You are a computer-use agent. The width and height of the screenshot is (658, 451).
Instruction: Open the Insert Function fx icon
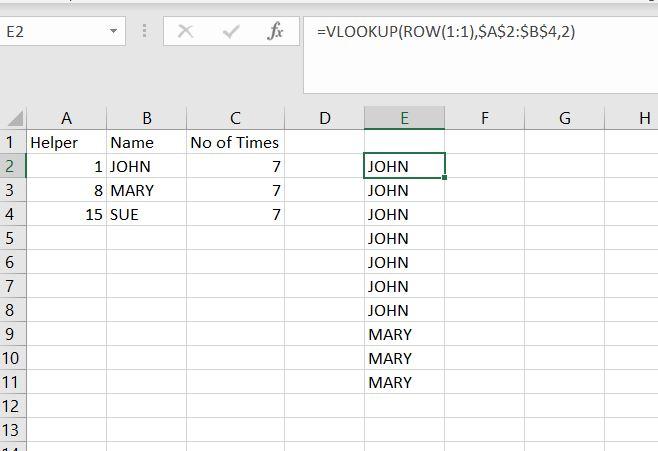[275, 31]
